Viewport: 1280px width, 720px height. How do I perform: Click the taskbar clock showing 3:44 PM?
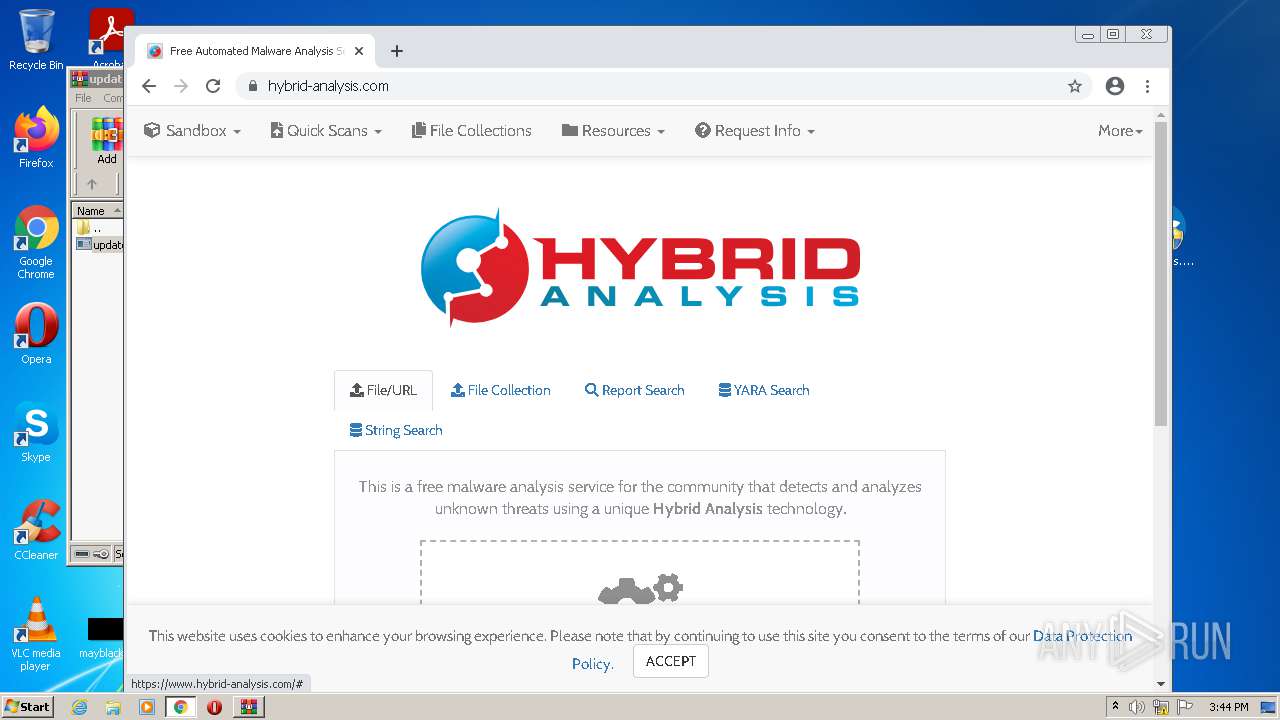(x=1228, y=707)
